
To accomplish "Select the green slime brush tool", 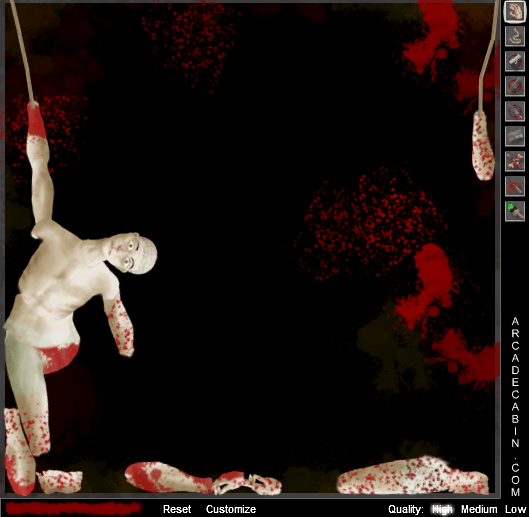I will (x=514, y=211).
